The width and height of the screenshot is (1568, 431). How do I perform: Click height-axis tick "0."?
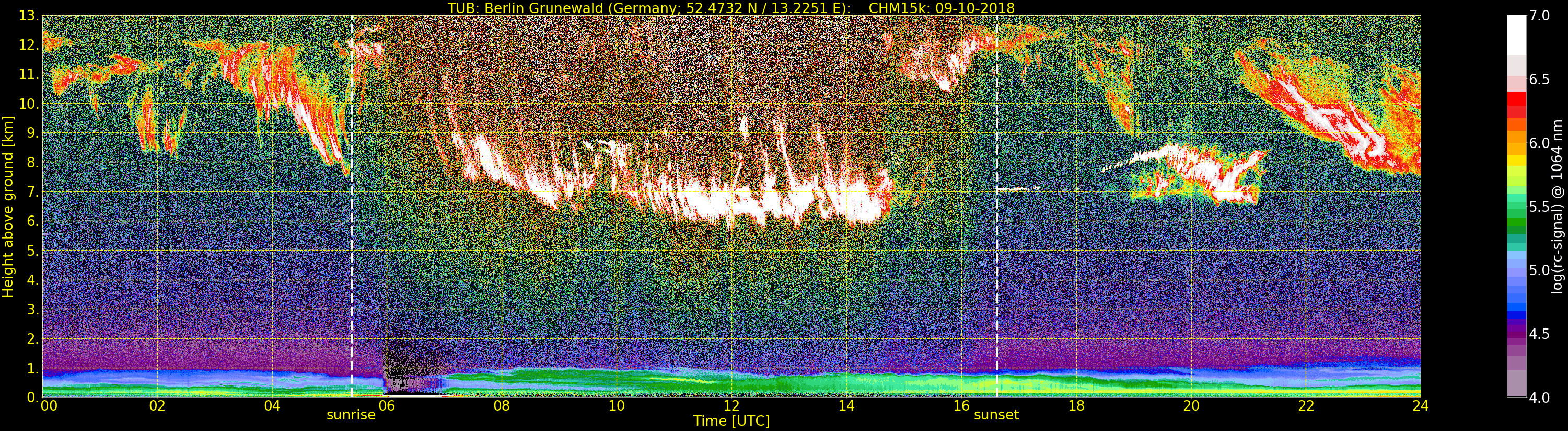point(33,398)
